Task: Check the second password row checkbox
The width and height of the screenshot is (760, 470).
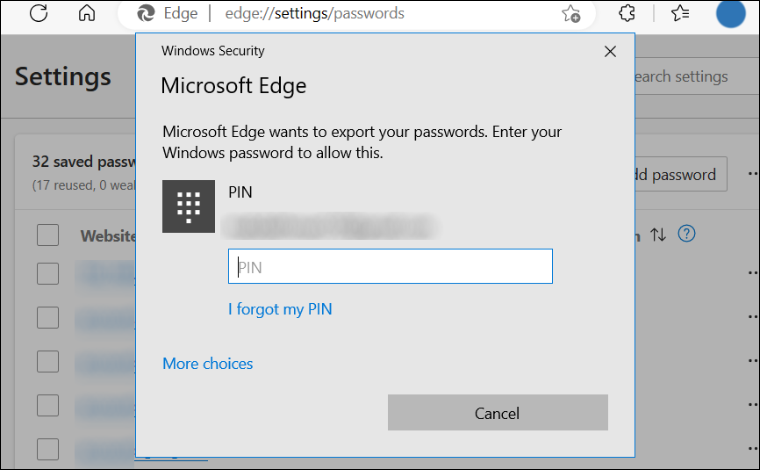Action: point(48,317)
